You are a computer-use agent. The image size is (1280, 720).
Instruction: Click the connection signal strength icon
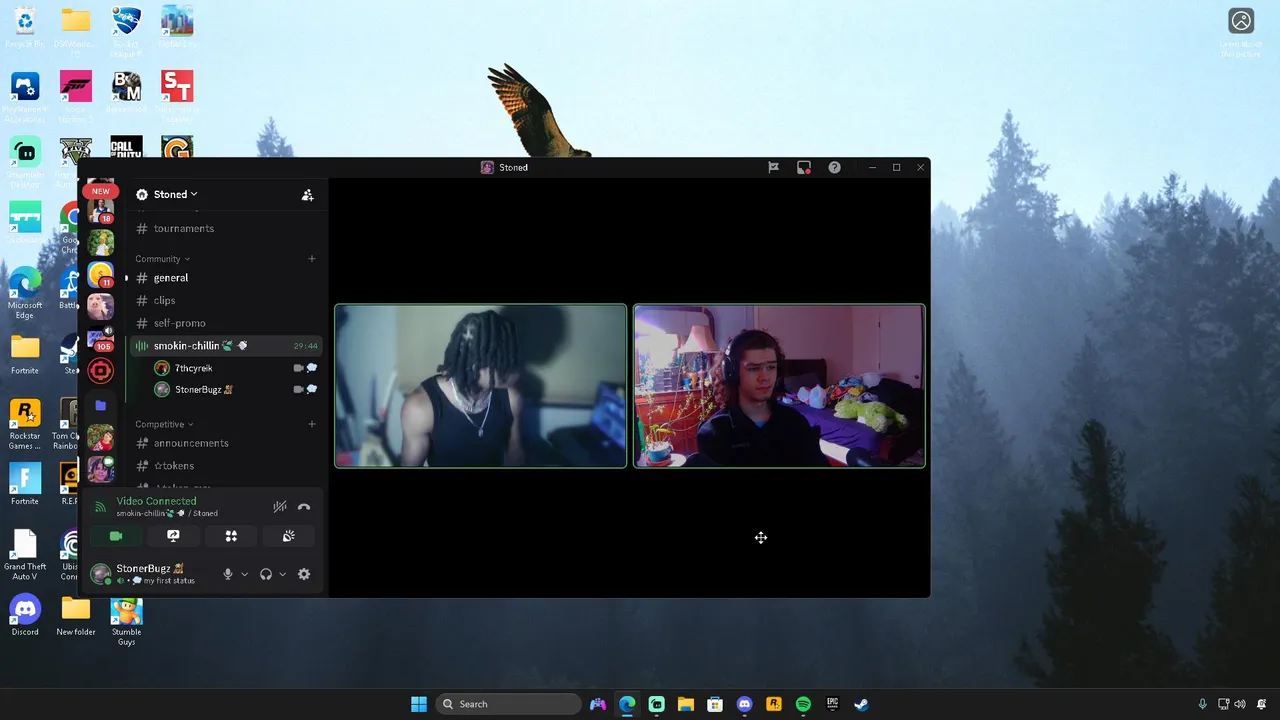coord(100,507)
